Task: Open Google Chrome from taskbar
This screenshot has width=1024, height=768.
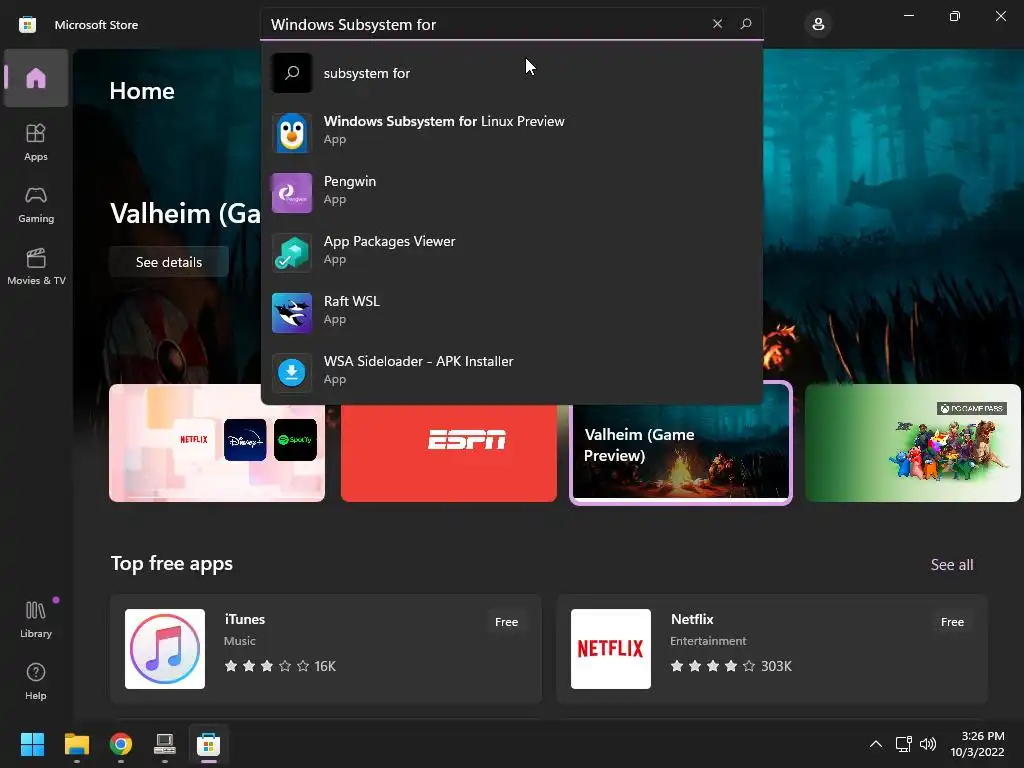Action: pyautogui.click(x=121, y=744)
